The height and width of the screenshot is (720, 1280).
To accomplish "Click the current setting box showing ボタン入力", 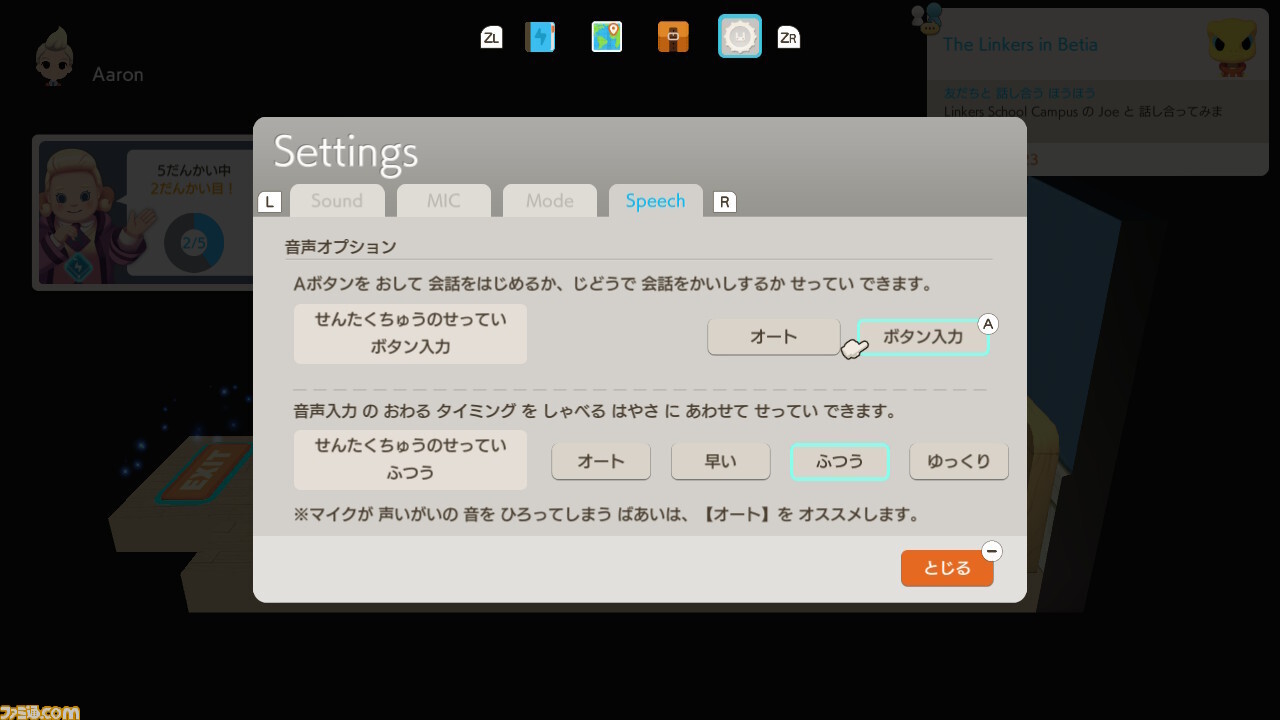I will click(x=410, y=334).
